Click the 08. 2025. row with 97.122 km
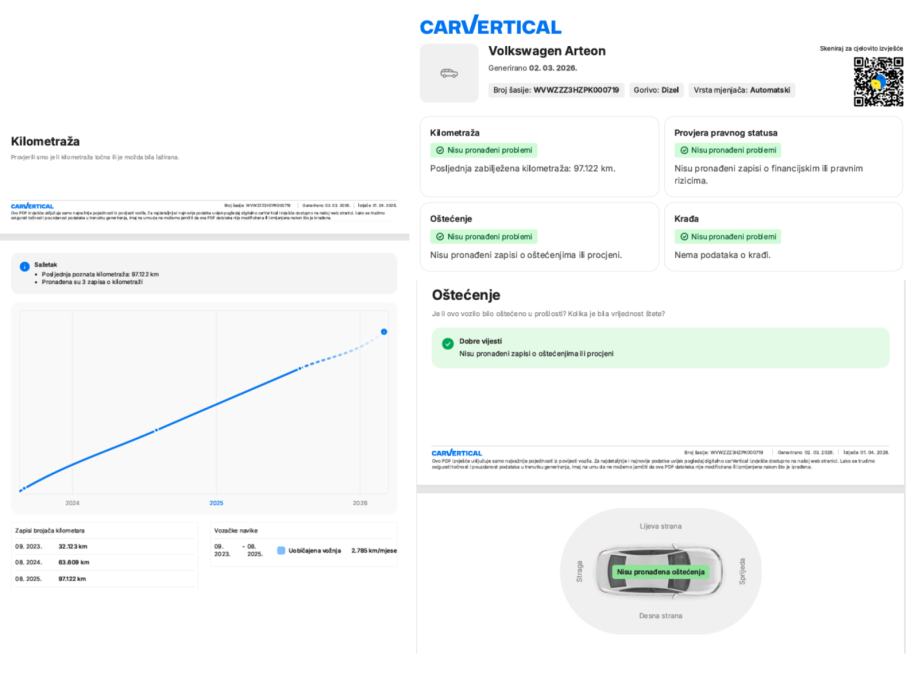This screenshot has height=678, width=919. click(104, 579)
